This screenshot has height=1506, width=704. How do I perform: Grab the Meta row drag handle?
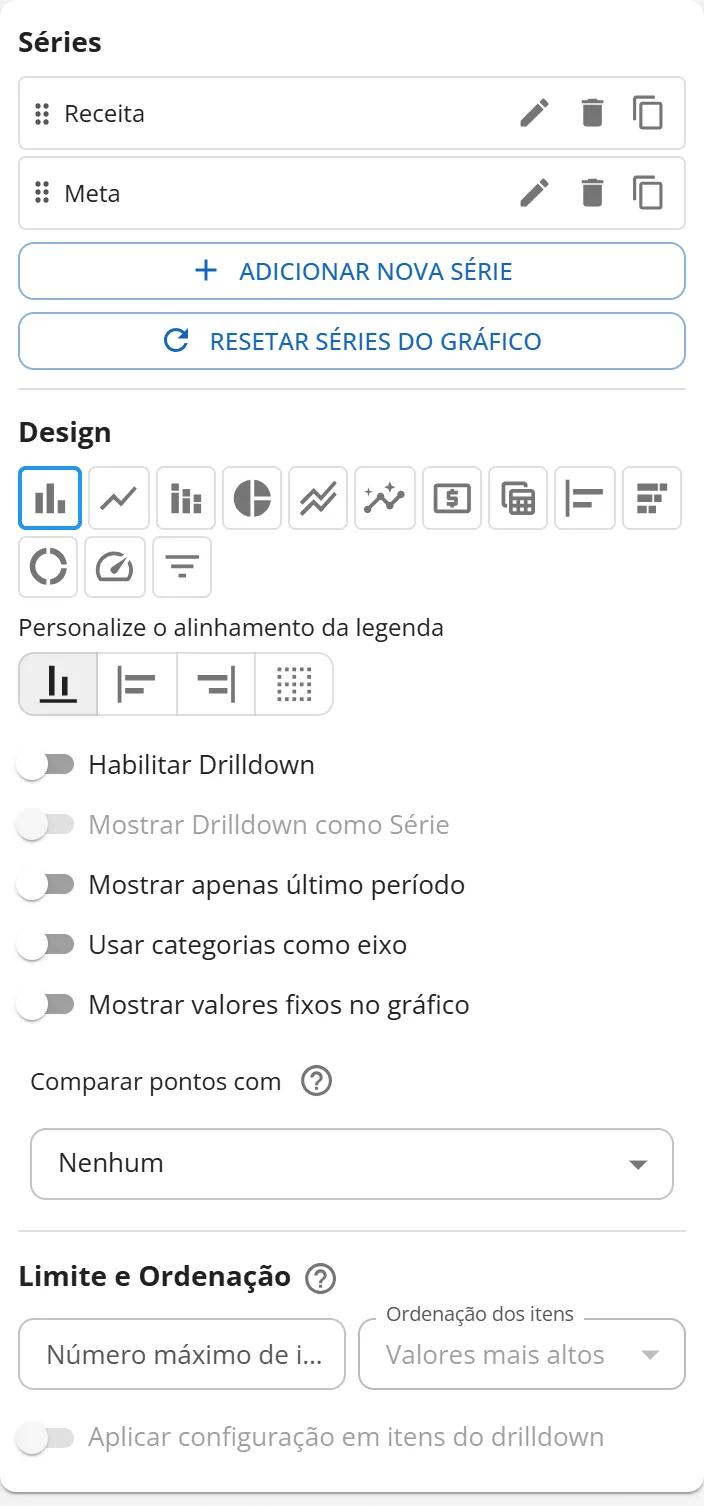tap(42, 192)
